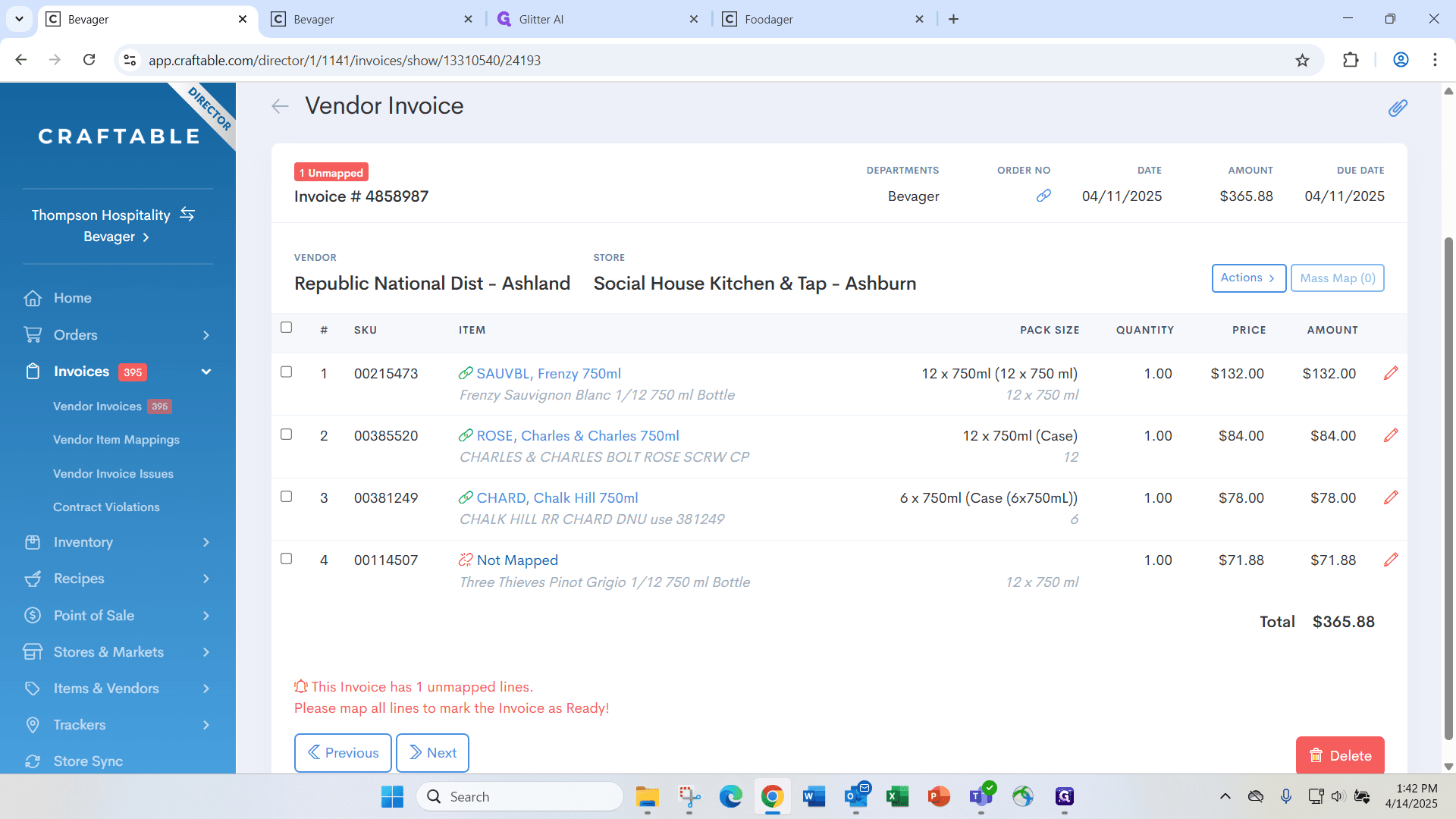Edit the ROSE Charles & Charles line

coord(1391,435)
